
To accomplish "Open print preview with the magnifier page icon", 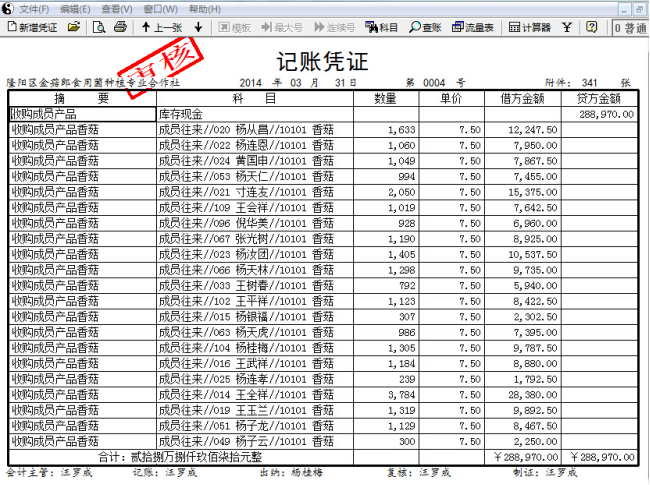I will coord(99,26).
